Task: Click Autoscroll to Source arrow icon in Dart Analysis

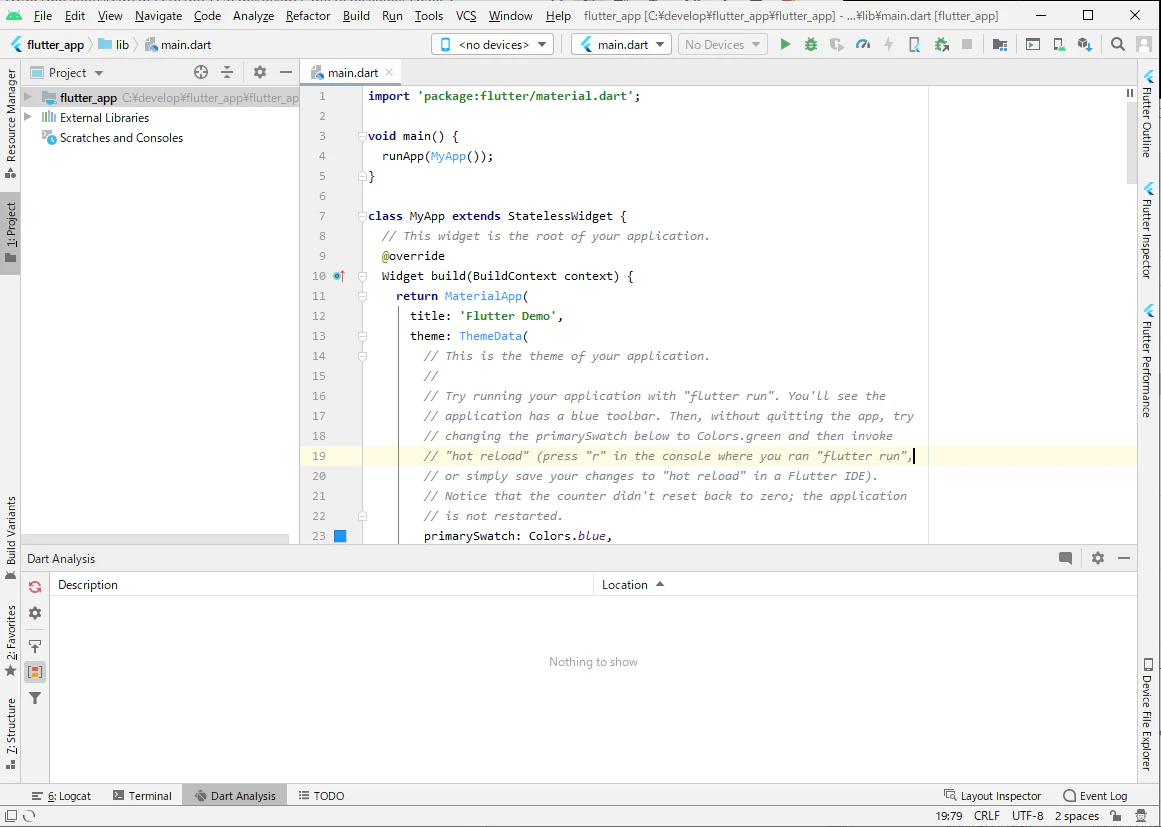Action: [x=35, y=646]
